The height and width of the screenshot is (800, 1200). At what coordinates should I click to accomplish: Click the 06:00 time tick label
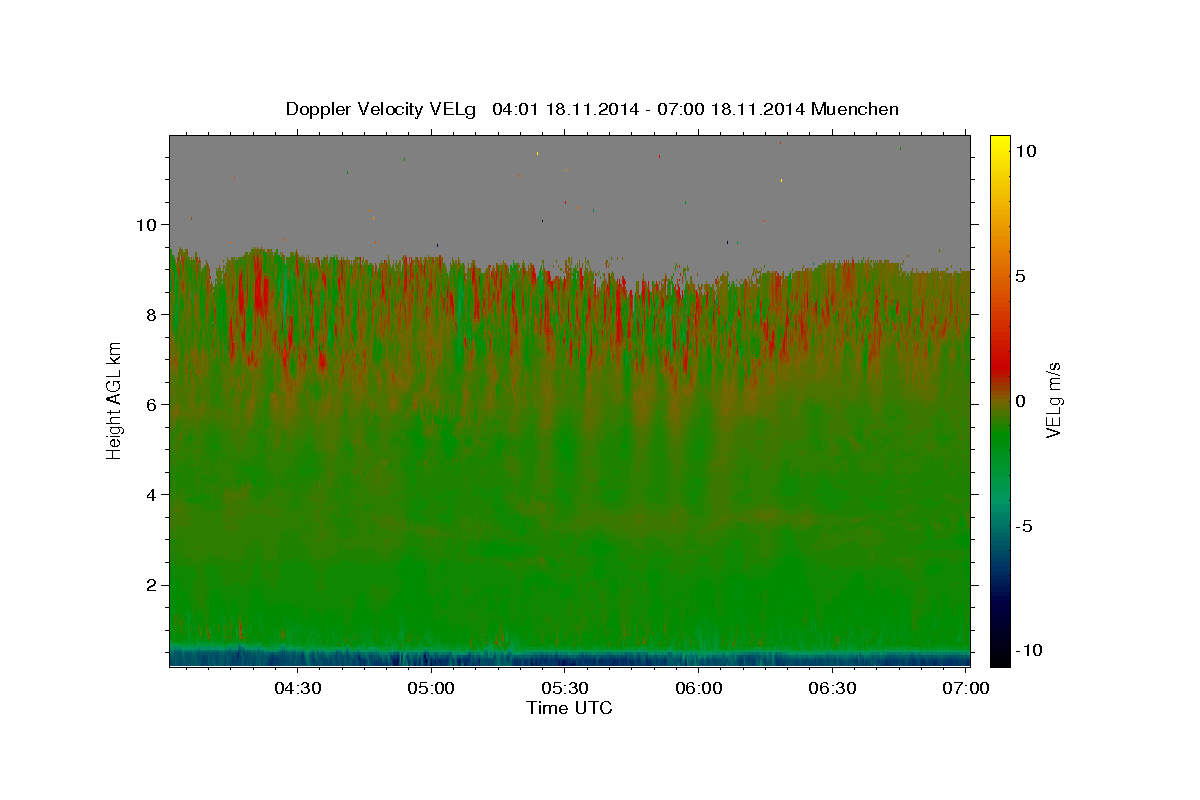699,688
